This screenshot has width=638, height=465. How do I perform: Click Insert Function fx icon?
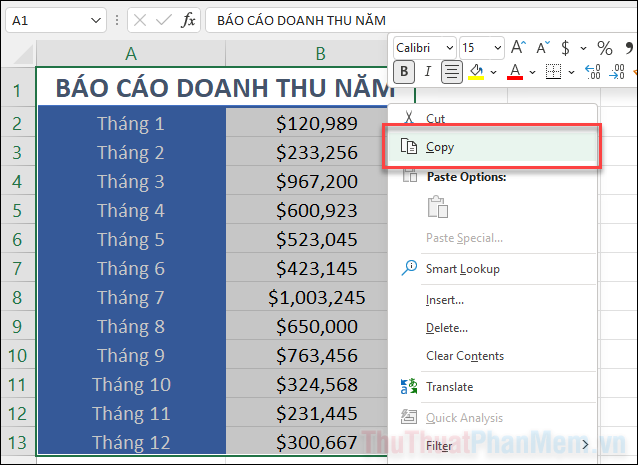coord(188,20)
